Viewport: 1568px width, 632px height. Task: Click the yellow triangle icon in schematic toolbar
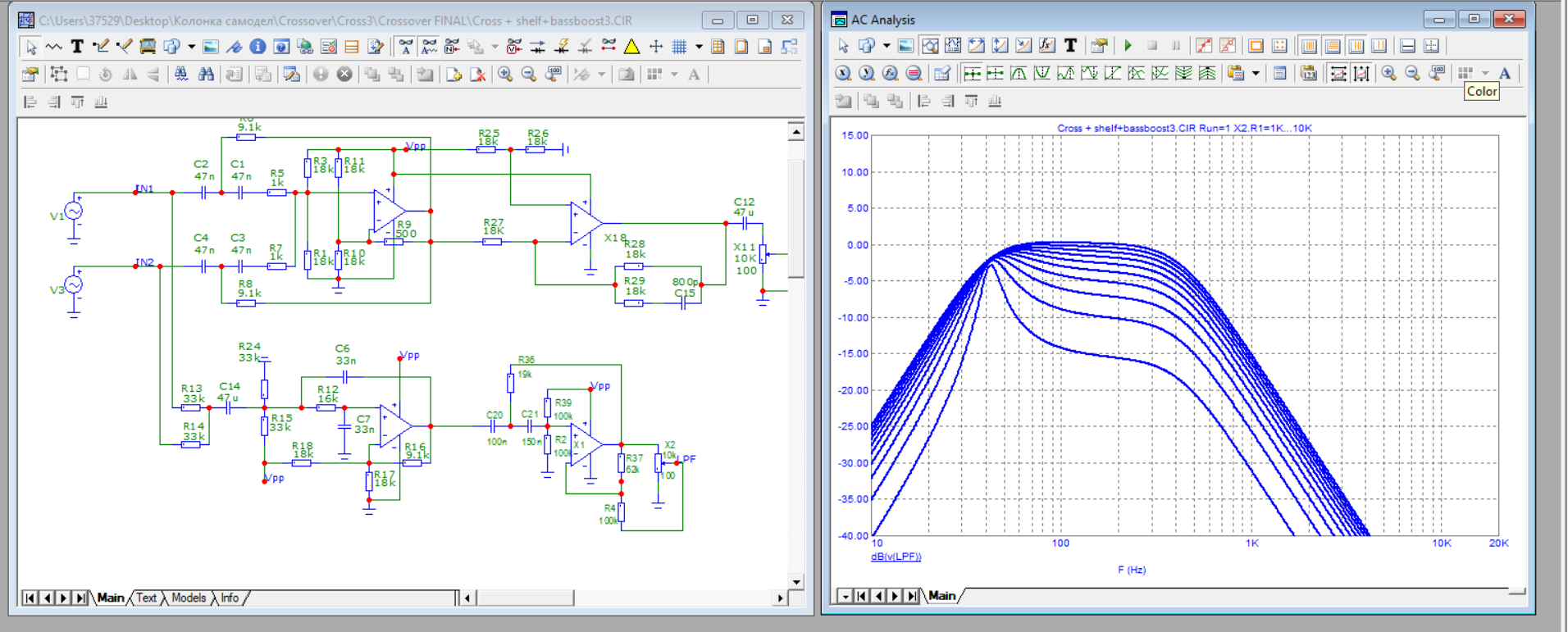pyautogui.click(x=631, y=47)
